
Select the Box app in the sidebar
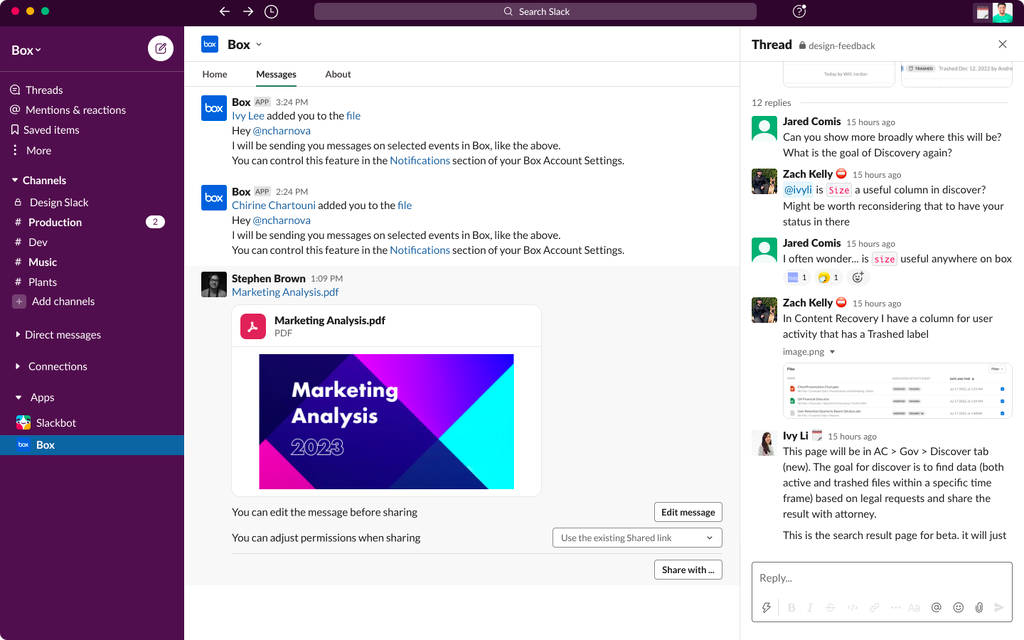[x=91, y=445]
